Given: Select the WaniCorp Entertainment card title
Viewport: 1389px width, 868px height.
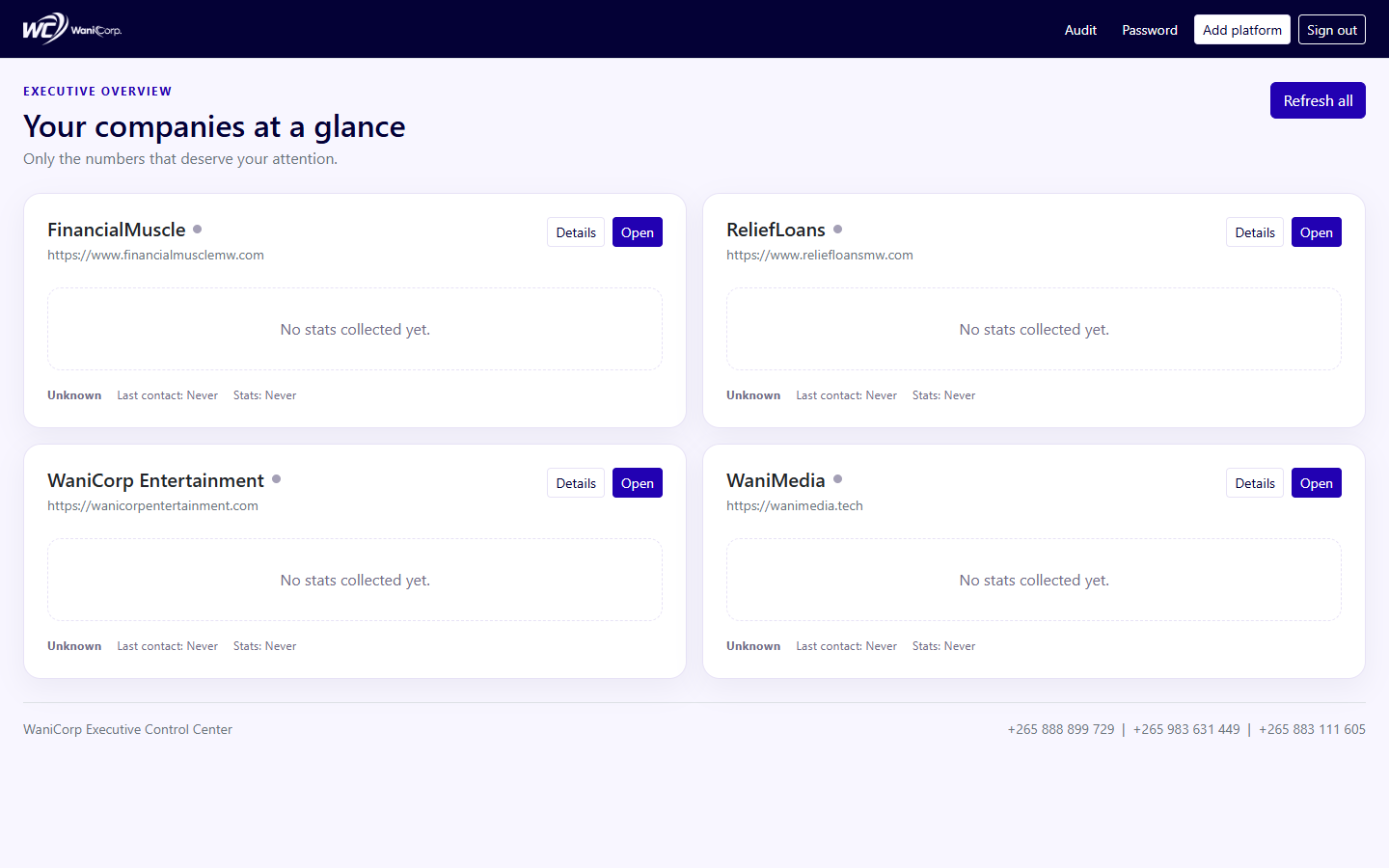Looking at the screenshot, I should click(x=155, y=480).
